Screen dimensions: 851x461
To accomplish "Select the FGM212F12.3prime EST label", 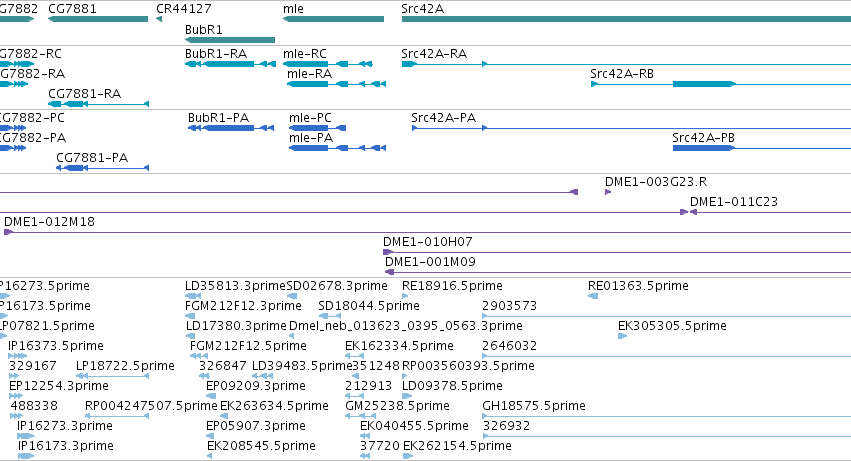I will (243, 306).
